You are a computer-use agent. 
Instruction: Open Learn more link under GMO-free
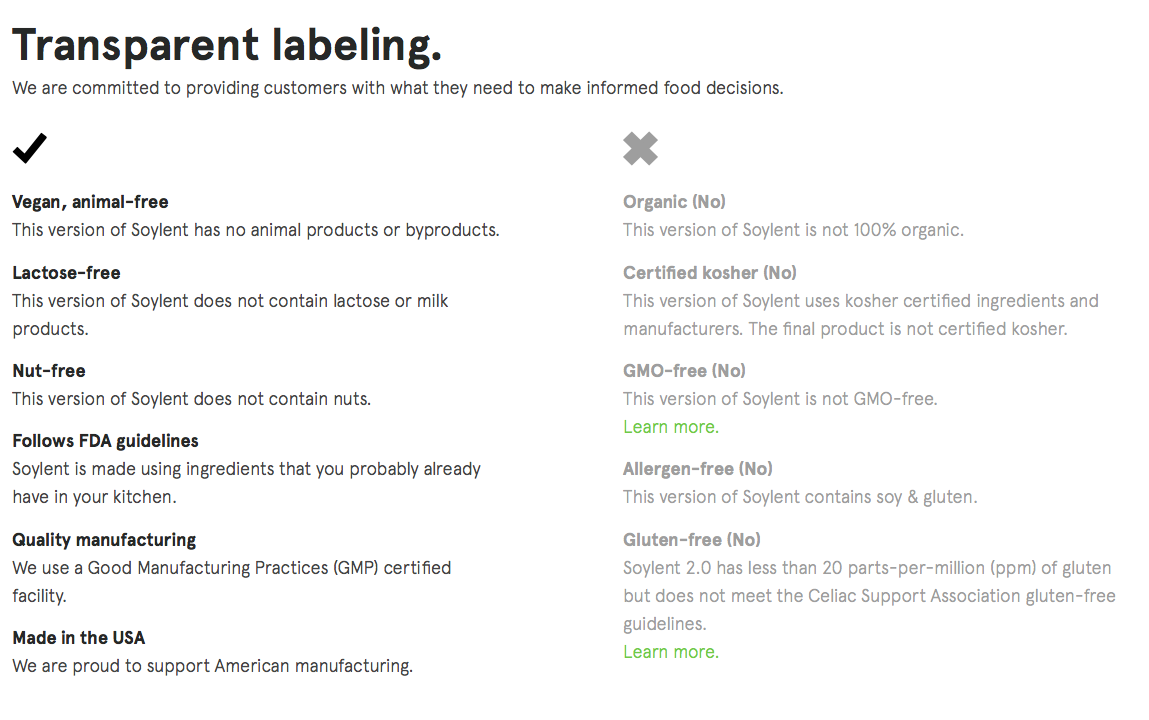[x=670, y=427]
